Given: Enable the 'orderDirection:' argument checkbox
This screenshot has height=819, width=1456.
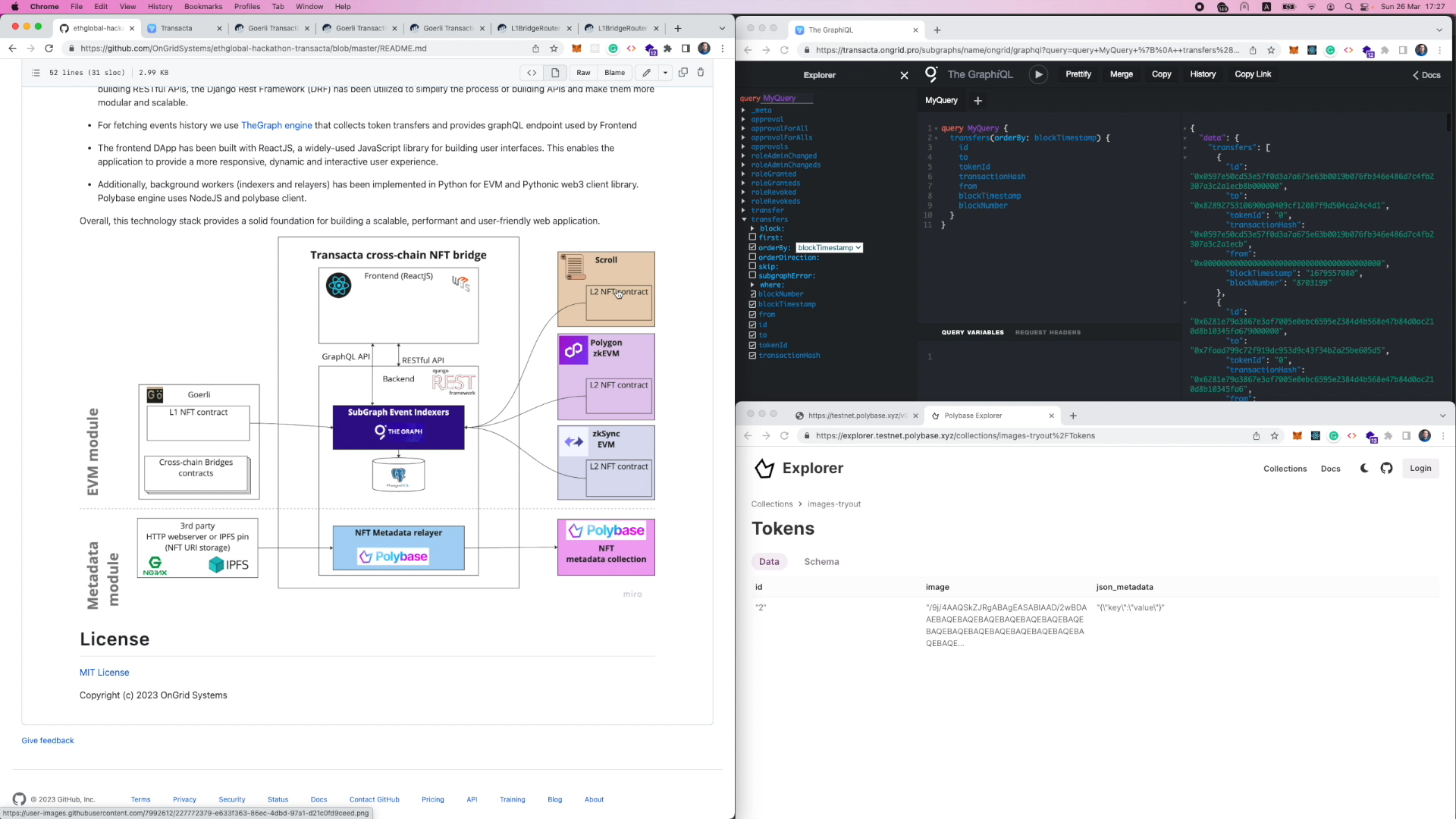Looking at the screenshot, I should point(752,257).
